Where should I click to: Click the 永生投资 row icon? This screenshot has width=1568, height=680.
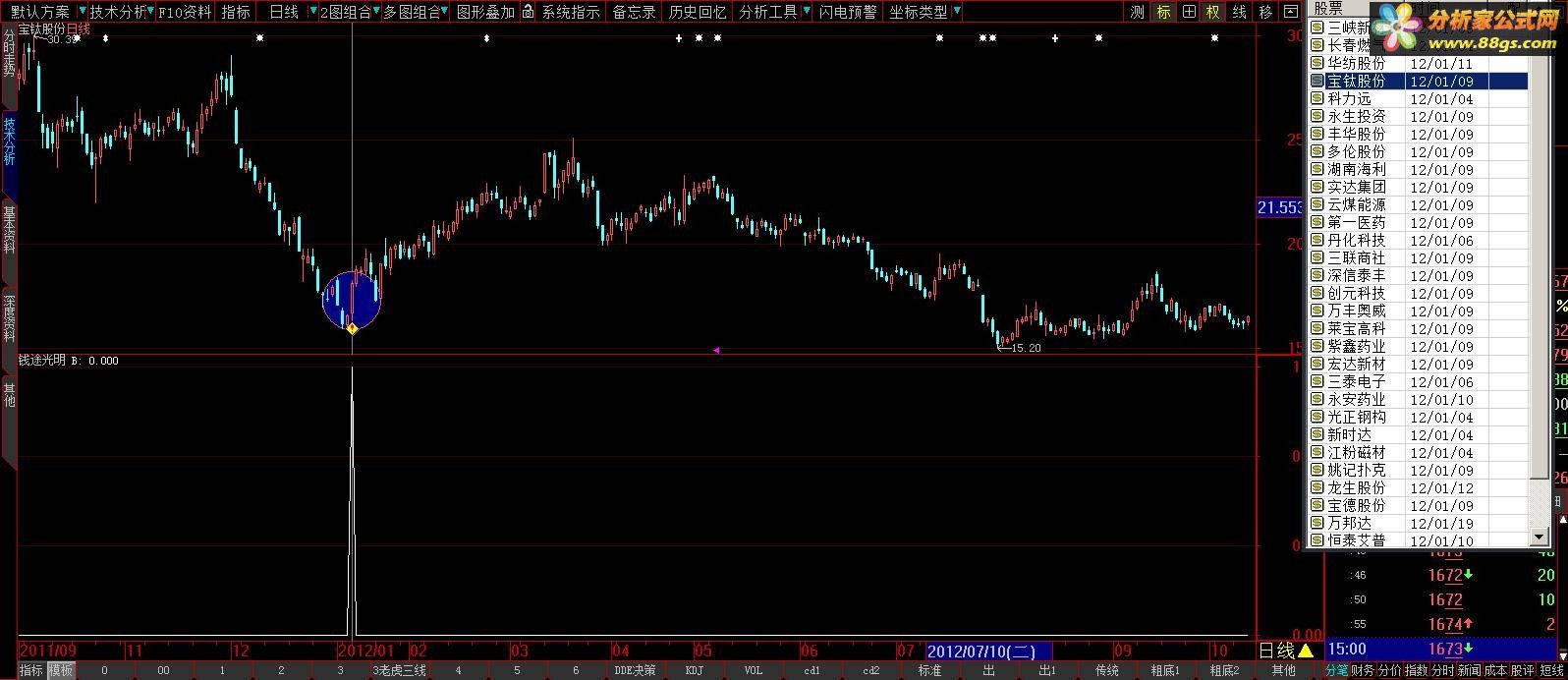point(1317,117)
